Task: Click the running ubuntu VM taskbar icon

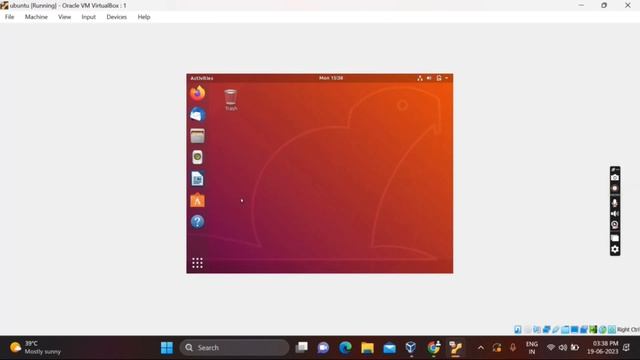Action: click(x=456, y=348)
